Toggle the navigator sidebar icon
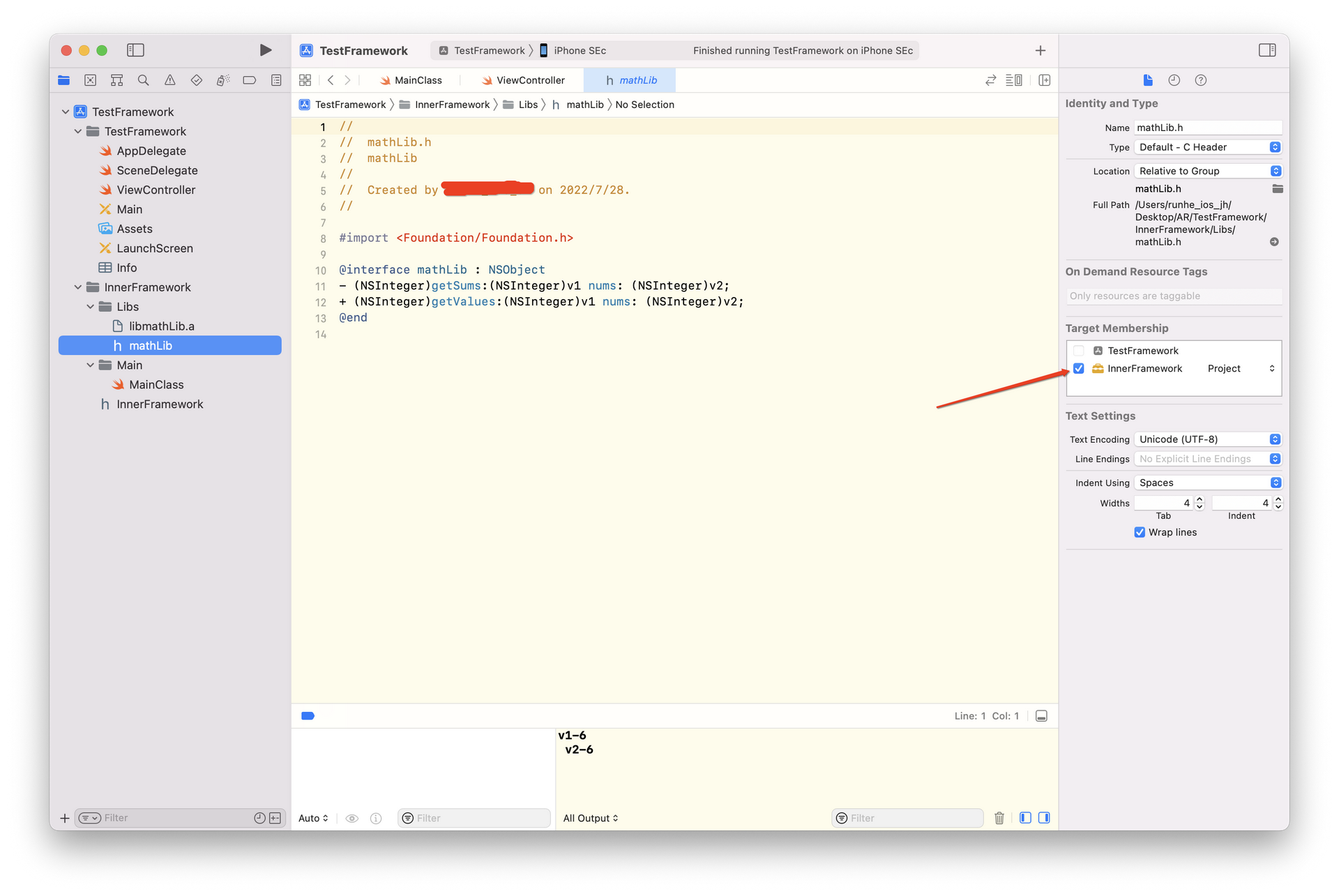Viewport: 1339px width, 896px height. coord(135,50)
